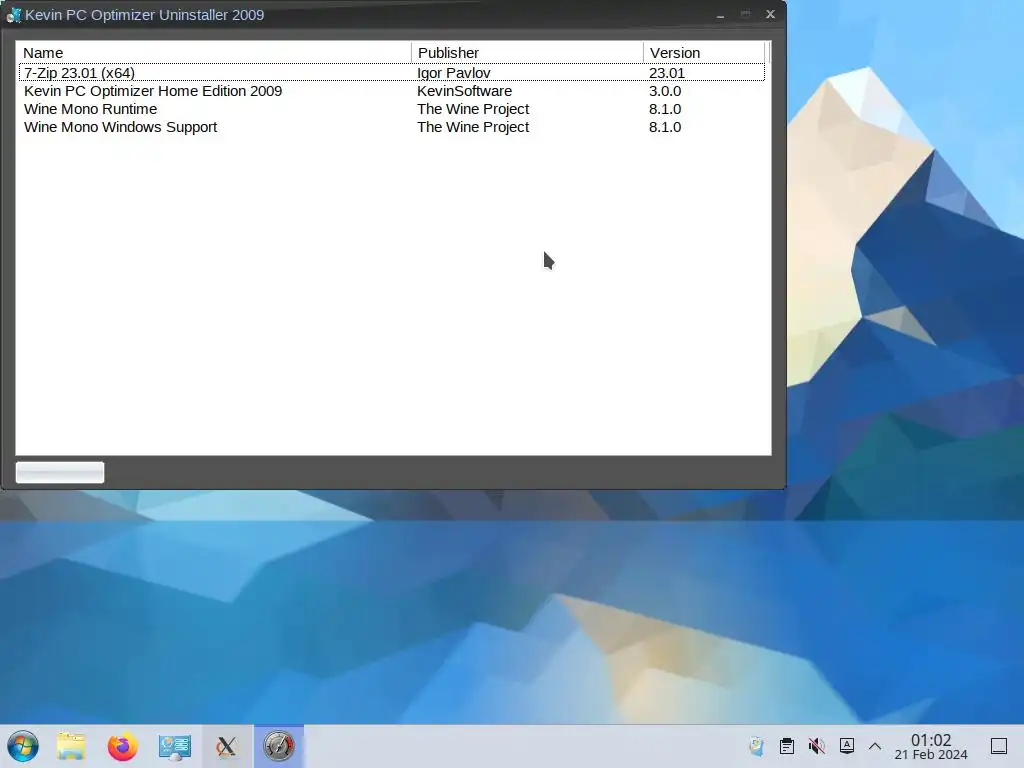Close the Kevin PC Optimizer Uninstaller window
Image resolution: width=1024 pixels, height=768 pixels.
[x=771, y=14]
